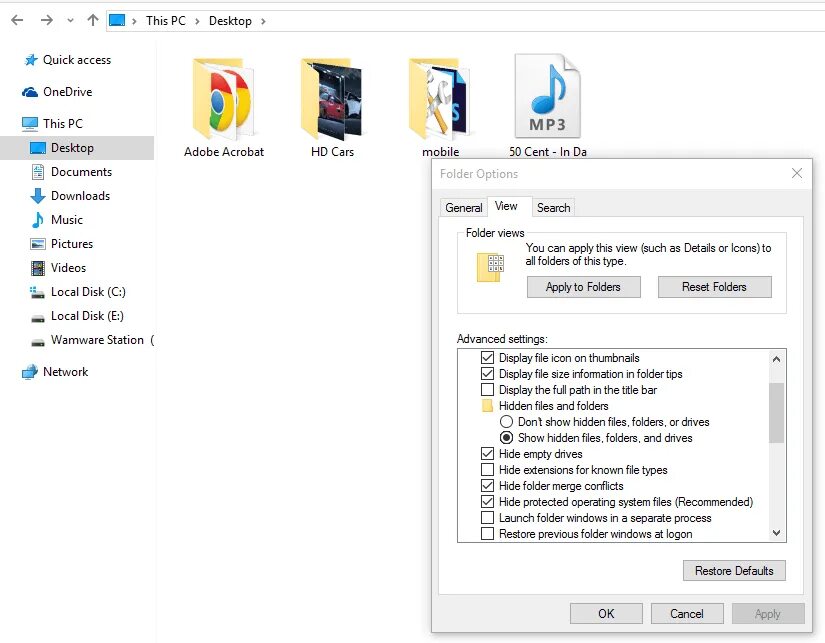
Task: Enable Launch folder windows in separate process
Action: [x=487, y=518]
